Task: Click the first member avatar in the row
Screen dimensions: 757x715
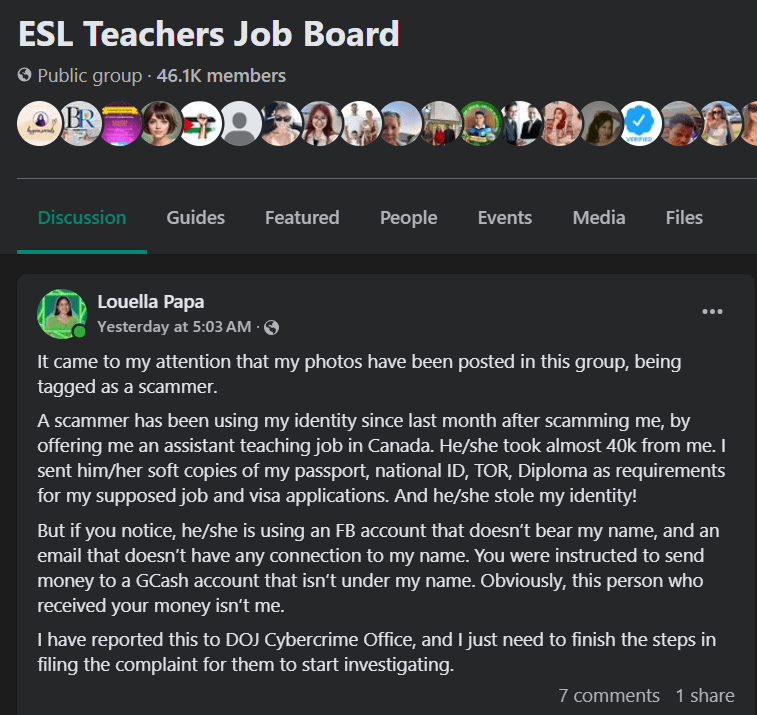Action: tap(38, 124)
